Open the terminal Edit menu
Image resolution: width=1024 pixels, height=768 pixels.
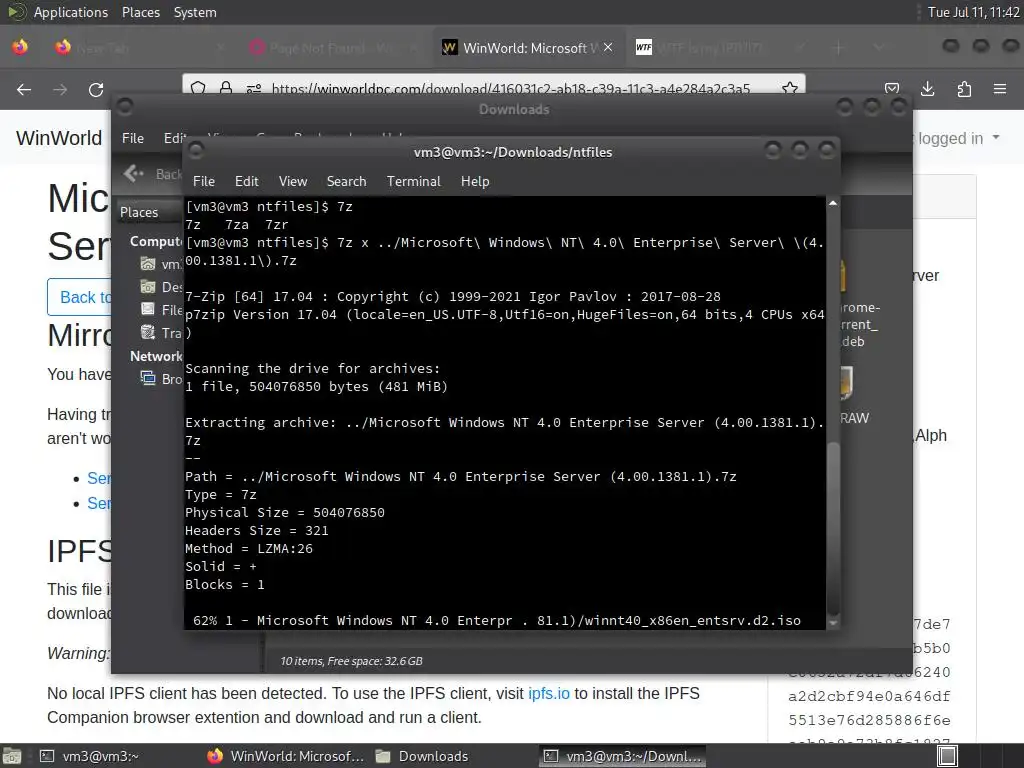pyautogui.click(x=246, y=181)
